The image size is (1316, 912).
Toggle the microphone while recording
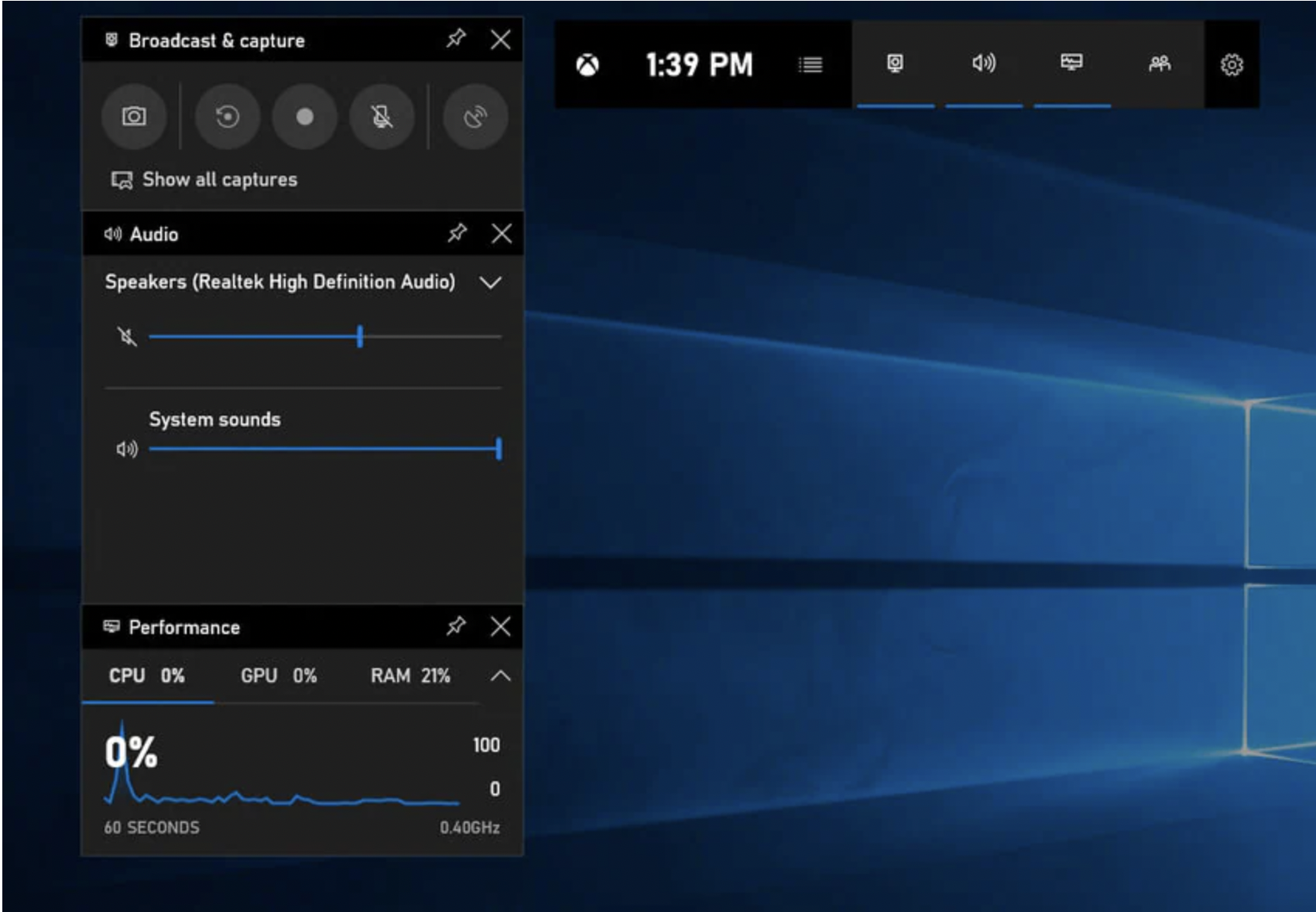click(382, 117)
